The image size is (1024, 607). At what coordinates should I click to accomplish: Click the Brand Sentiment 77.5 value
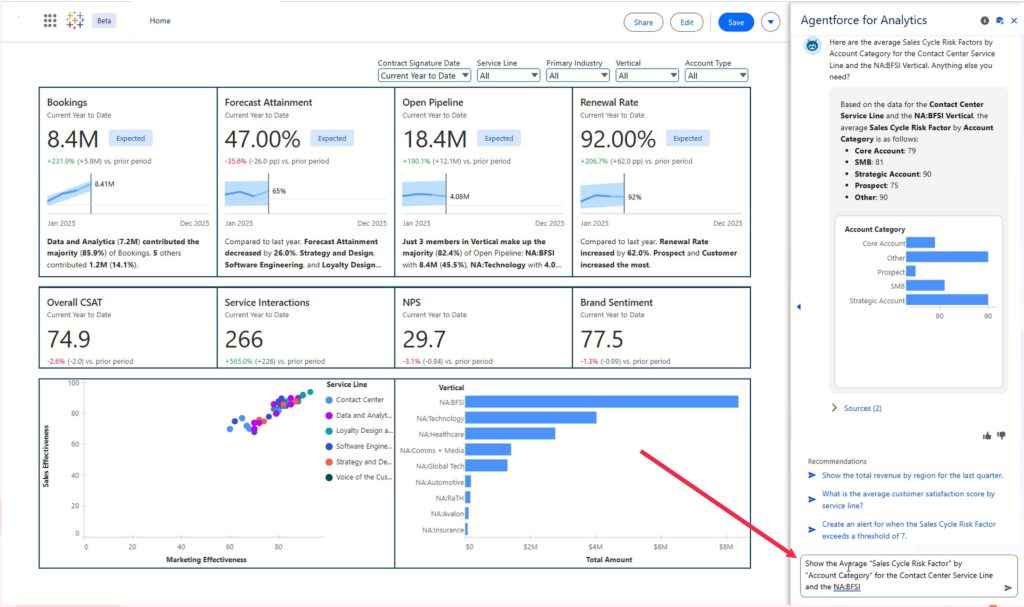(x=601, y=340)
